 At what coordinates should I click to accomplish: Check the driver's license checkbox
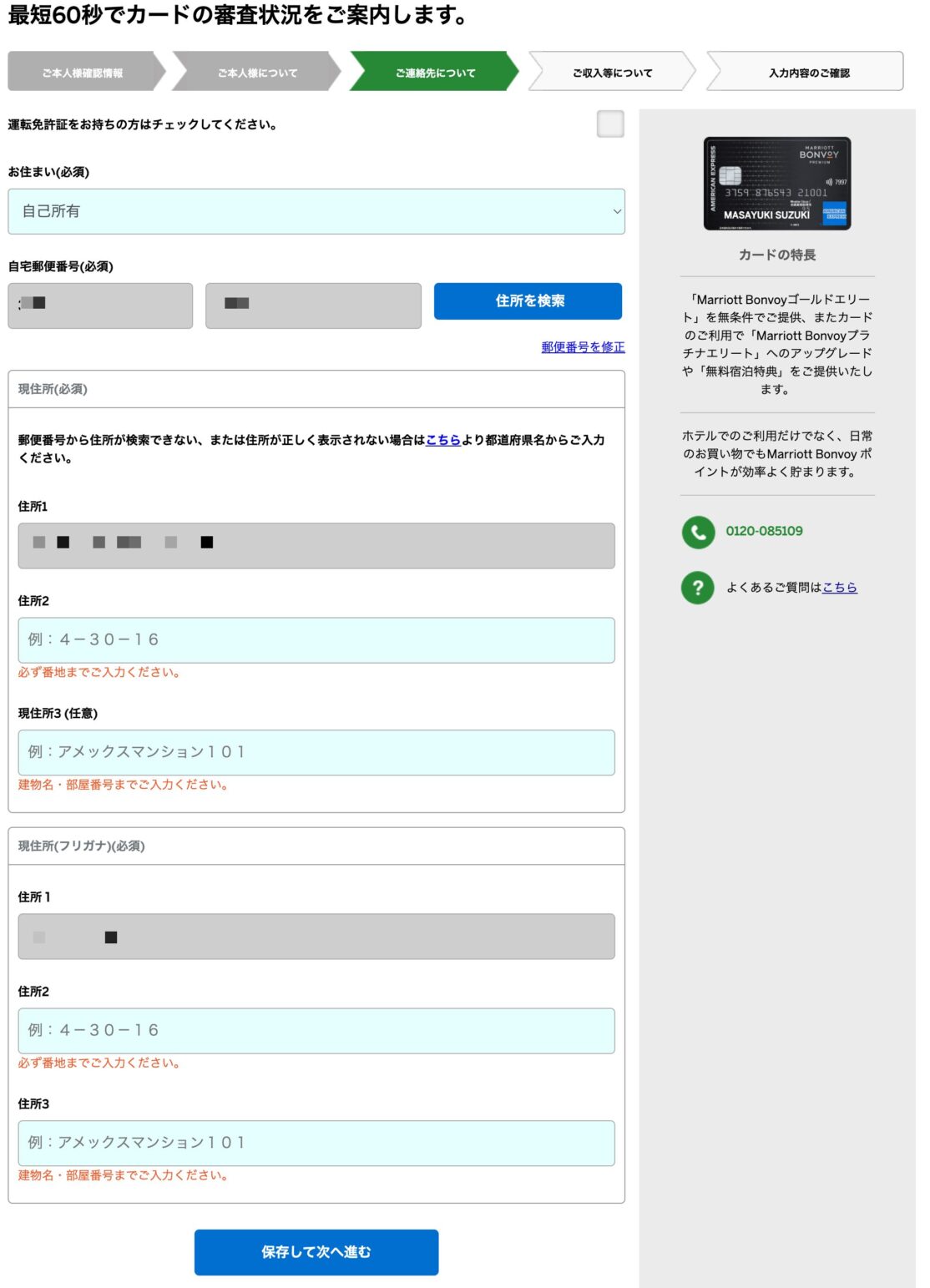[610, 124]
